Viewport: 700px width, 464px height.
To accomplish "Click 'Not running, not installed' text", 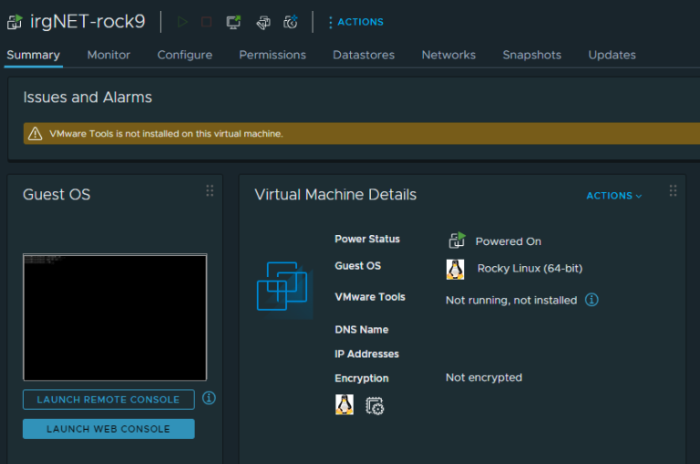I will pyautogui.click(x=511, y=300).
